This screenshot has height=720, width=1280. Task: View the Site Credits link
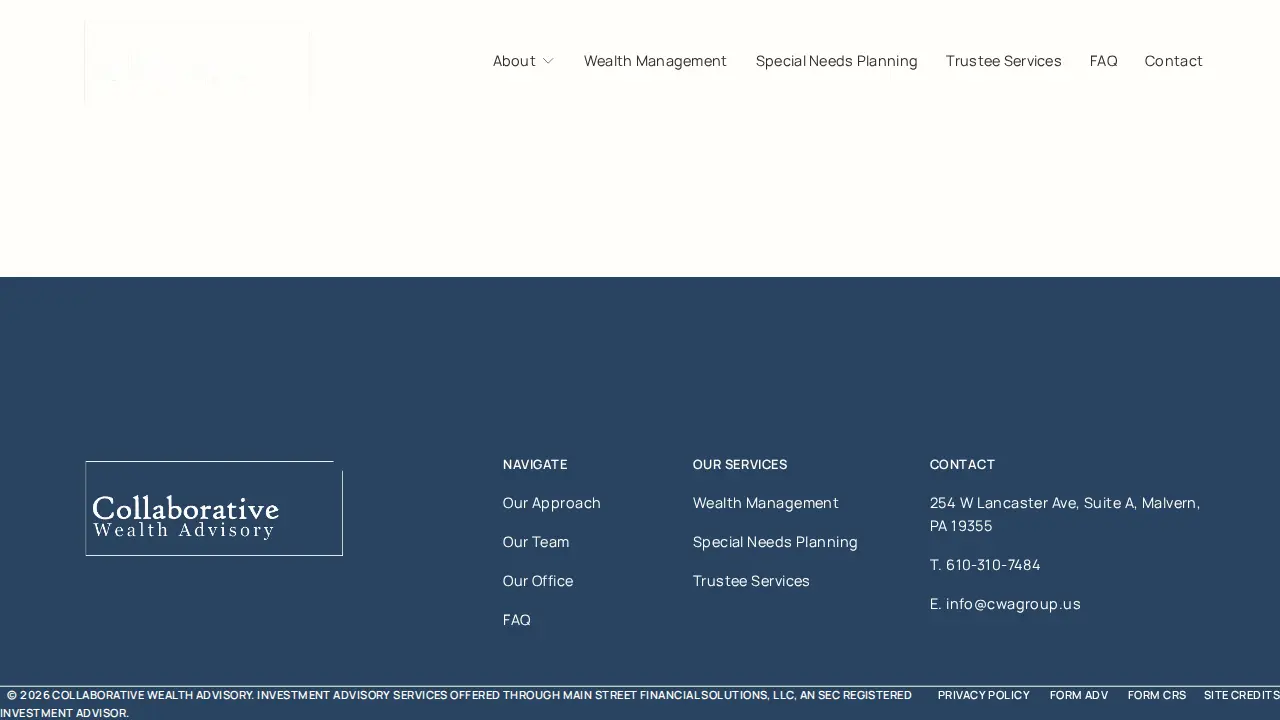point(1241,695)
